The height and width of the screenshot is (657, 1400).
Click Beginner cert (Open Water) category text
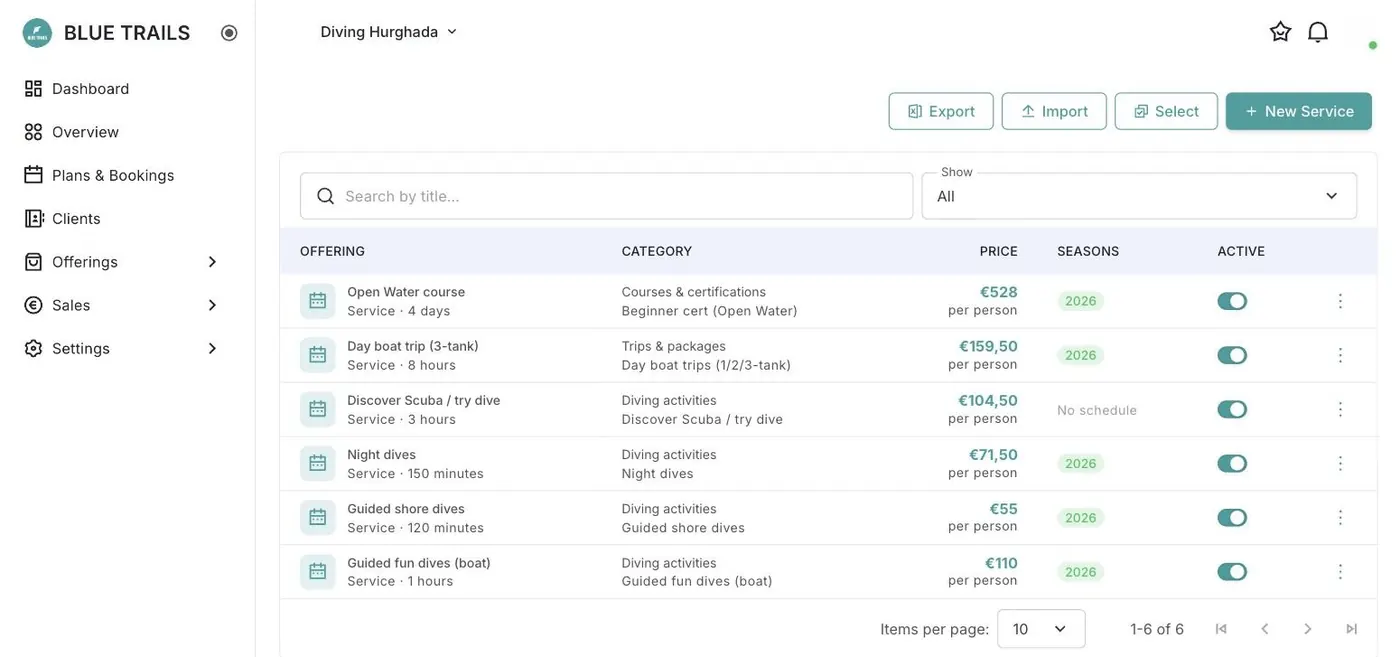tap(710, 311)
